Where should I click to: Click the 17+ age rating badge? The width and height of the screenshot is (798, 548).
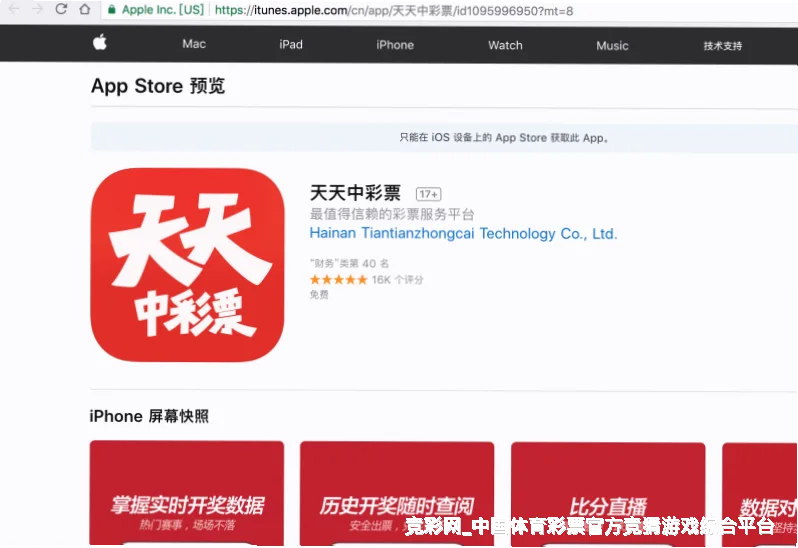[x=429, y=194]
